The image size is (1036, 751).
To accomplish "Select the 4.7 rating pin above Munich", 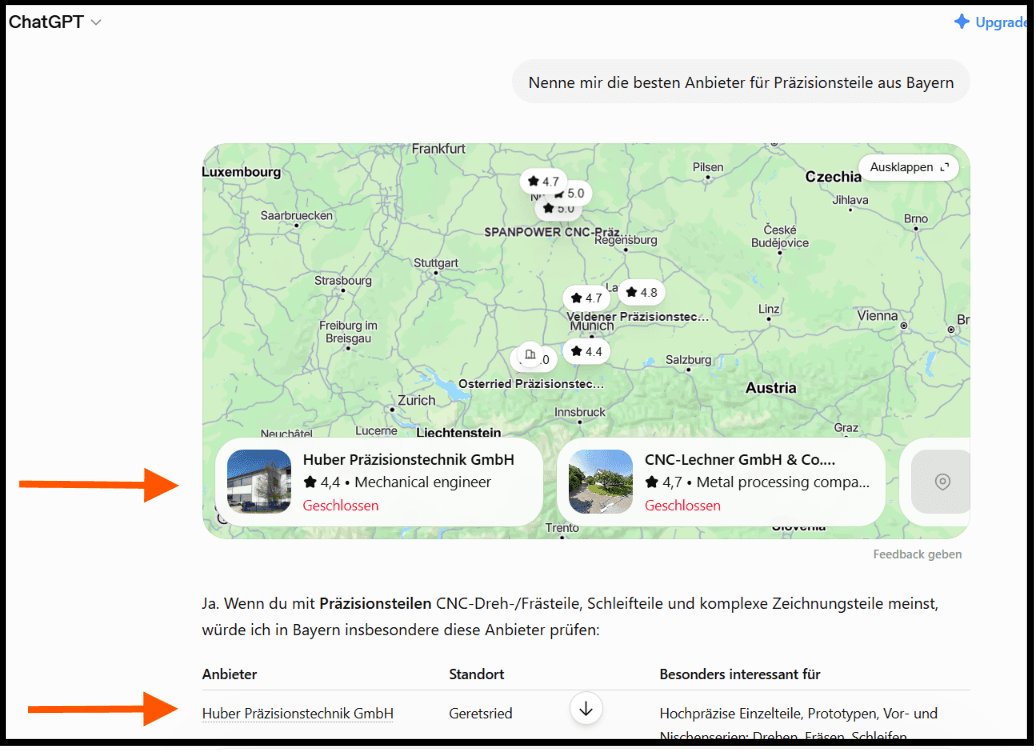I will point(585,298).
